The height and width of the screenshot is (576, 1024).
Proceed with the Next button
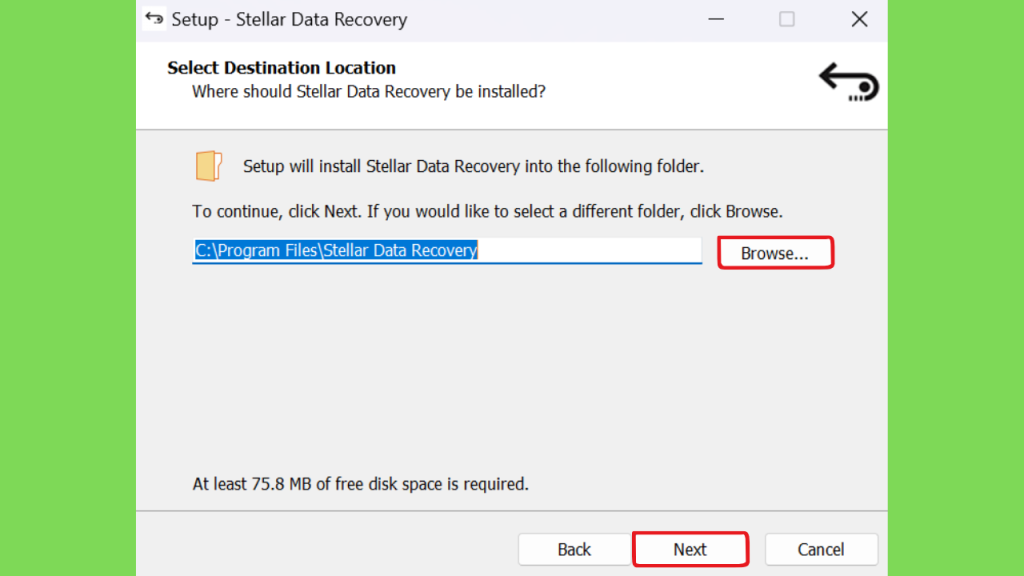(x=690, y=549)
